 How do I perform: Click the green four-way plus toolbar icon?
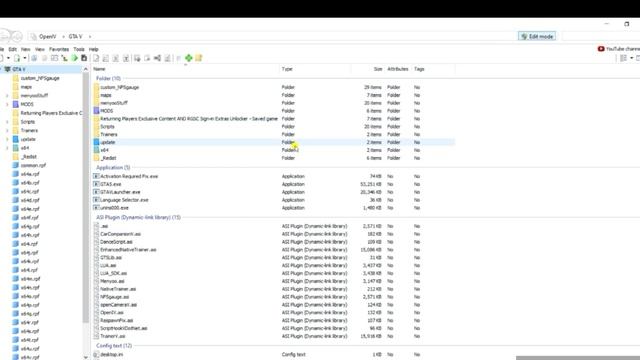point(189,58)
